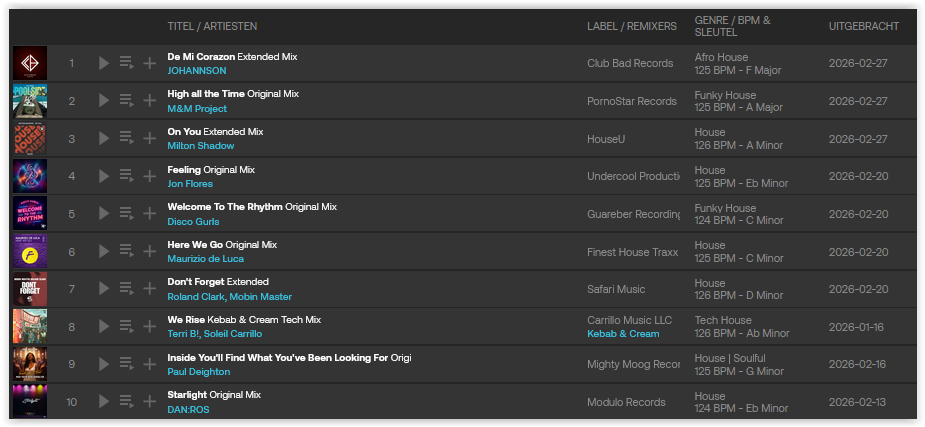Open artist Mobin Master's page

coord(261,297)
